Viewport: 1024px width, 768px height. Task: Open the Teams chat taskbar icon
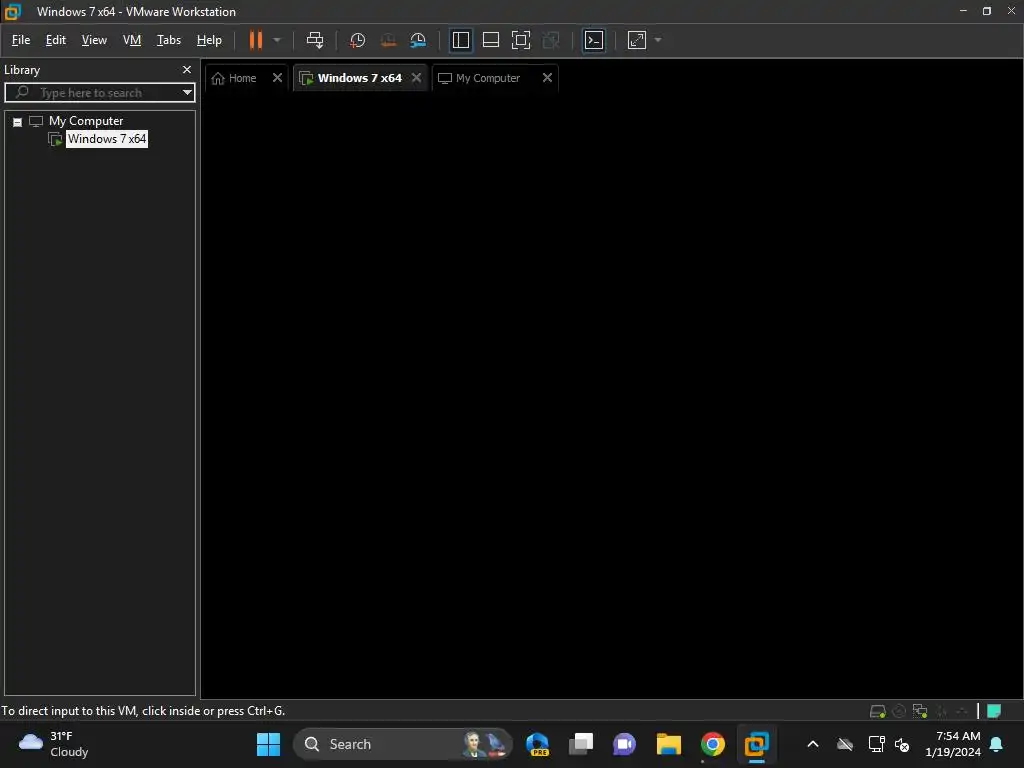point(624,744)
